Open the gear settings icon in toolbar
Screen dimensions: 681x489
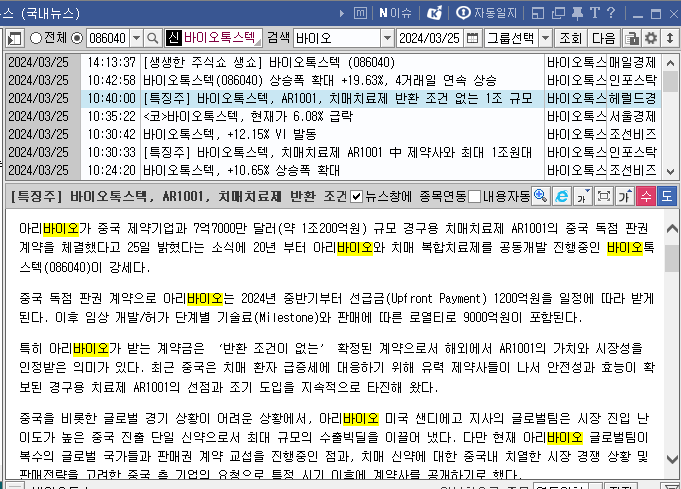(651, 38)
